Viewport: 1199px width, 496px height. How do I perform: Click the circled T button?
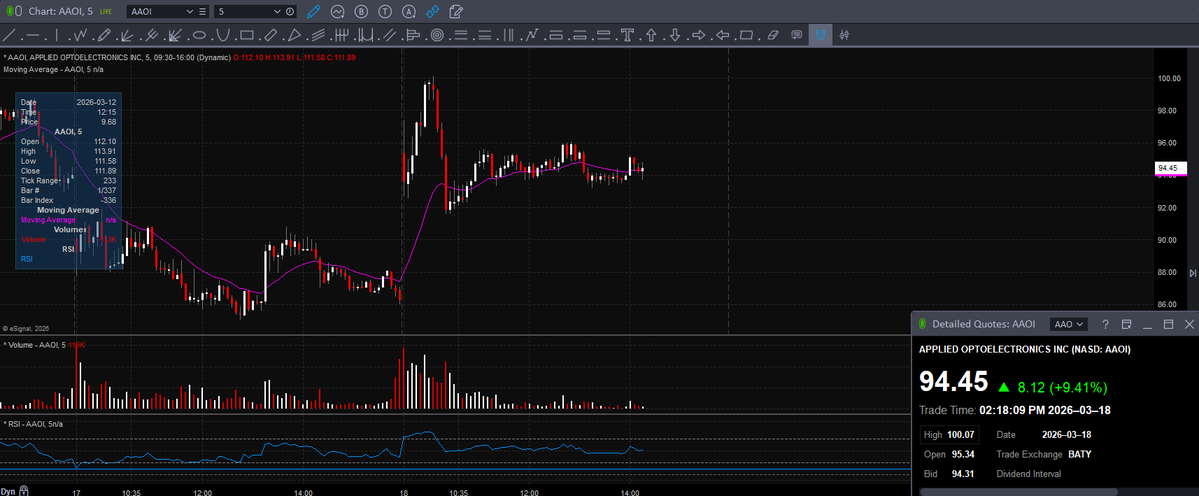click(386, 11)
